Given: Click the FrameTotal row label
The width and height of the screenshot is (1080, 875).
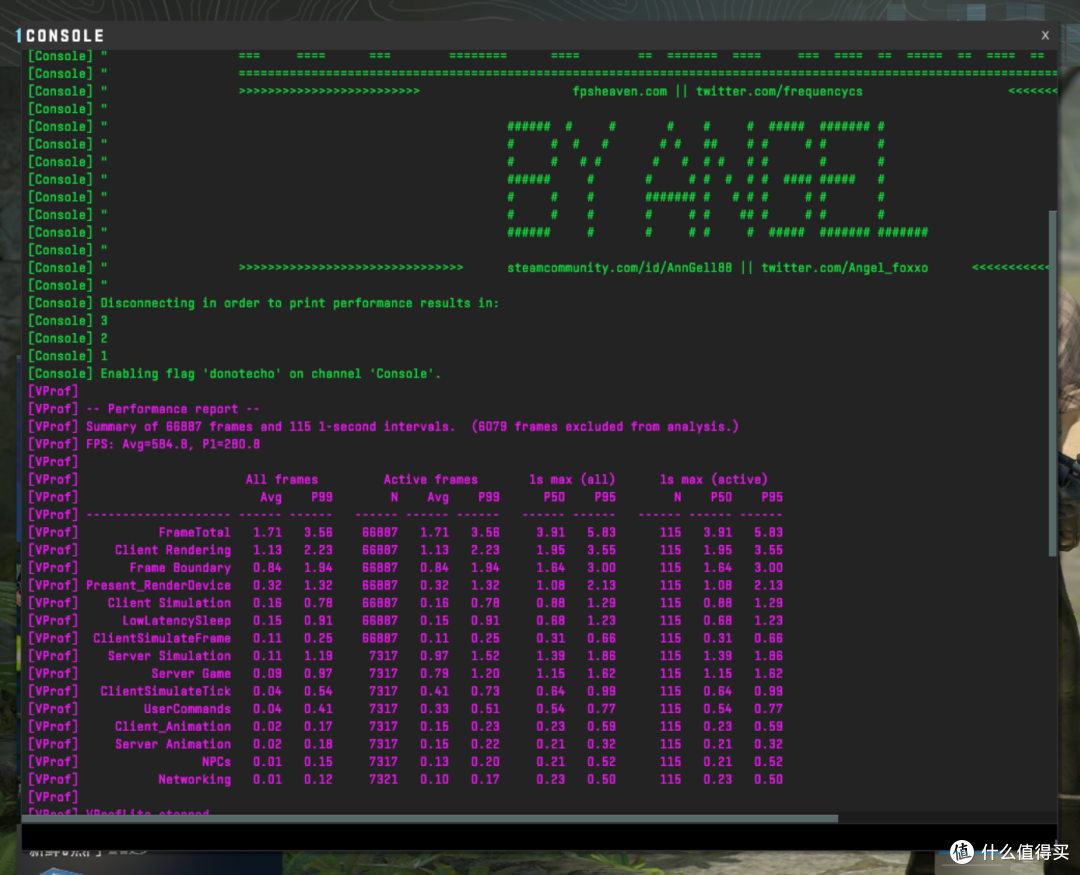Looking at the screenshot, I should coord(194,532).
